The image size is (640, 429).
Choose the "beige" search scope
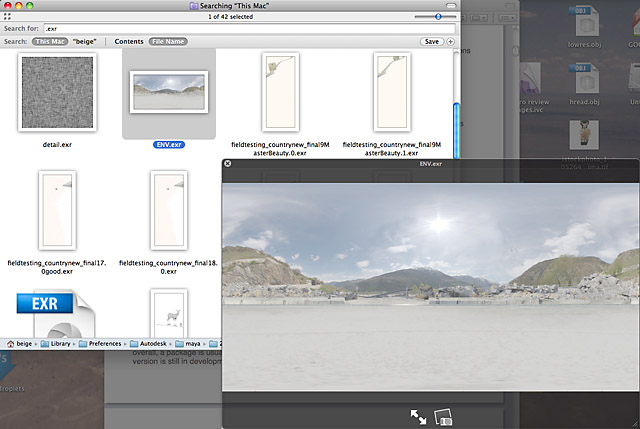coord(84,42)
